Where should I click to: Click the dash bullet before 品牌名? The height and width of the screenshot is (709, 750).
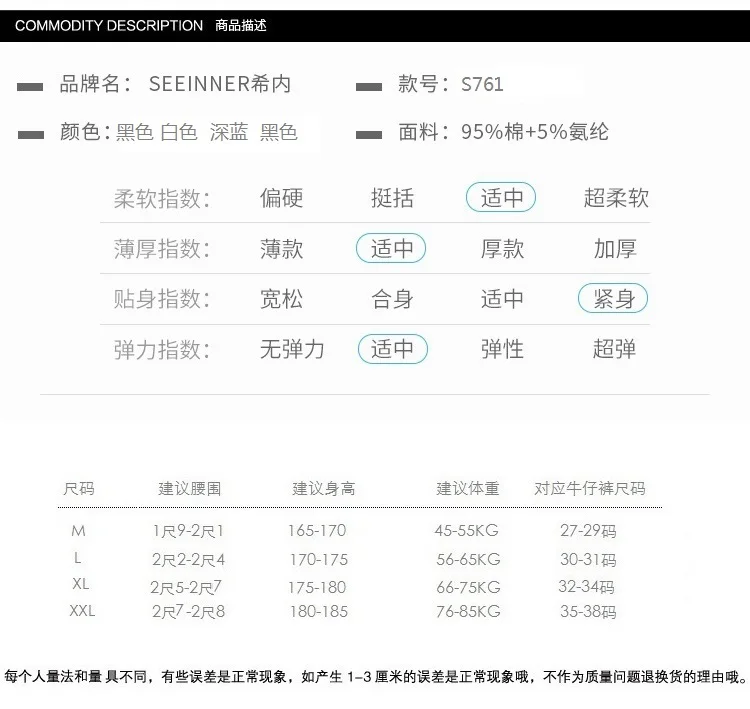click(x=30, y=87)
